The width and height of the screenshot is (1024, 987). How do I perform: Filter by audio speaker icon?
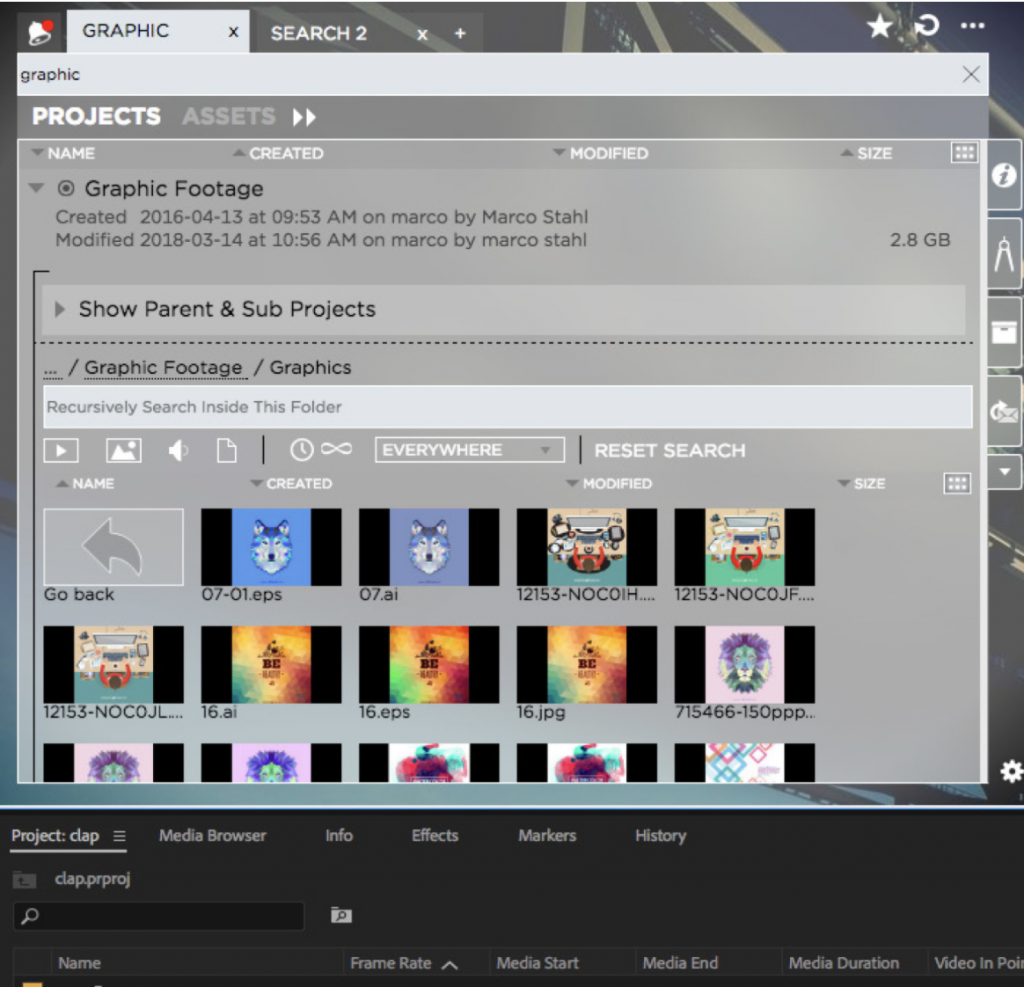[x=178, y=451]
